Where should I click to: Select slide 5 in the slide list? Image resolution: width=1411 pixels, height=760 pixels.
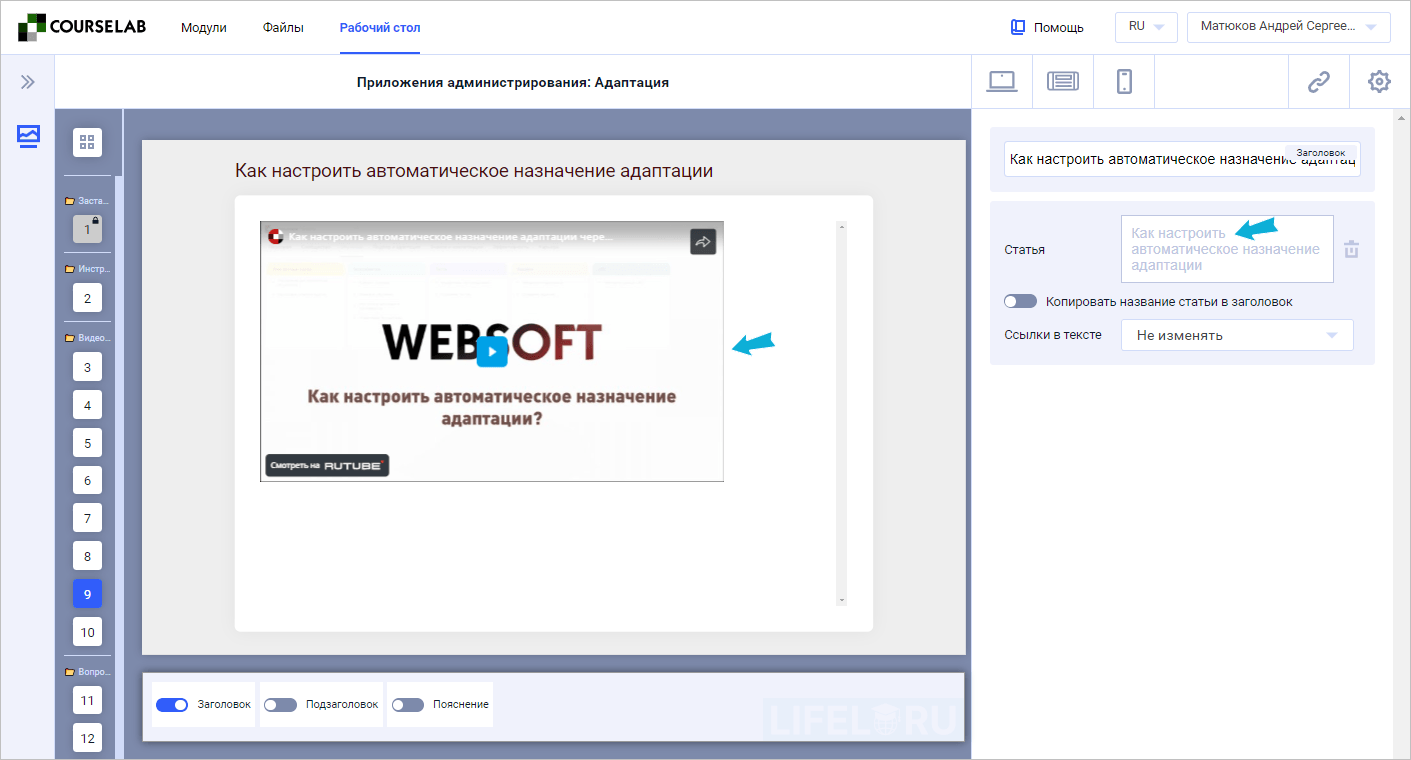coord(87,442)
